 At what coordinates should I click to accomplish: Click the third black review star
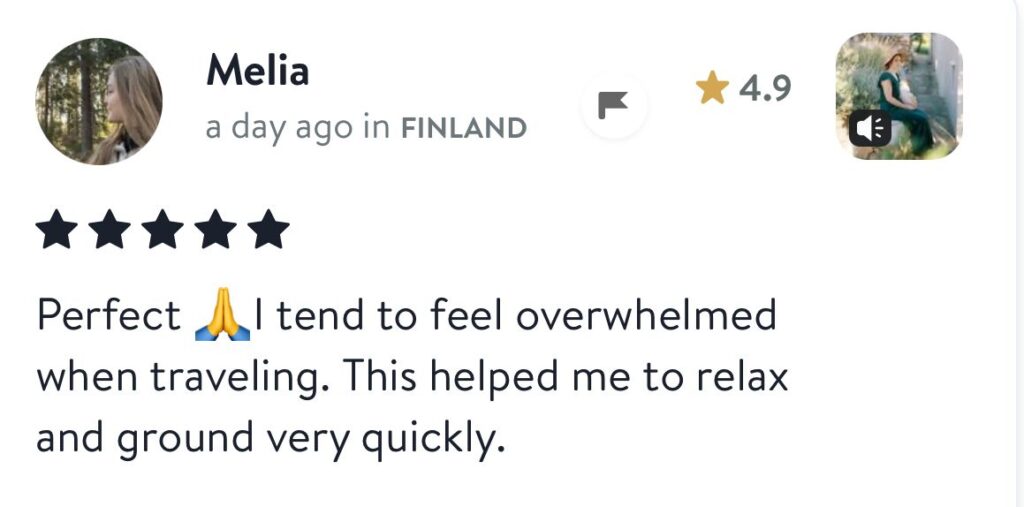pos(161,231)
